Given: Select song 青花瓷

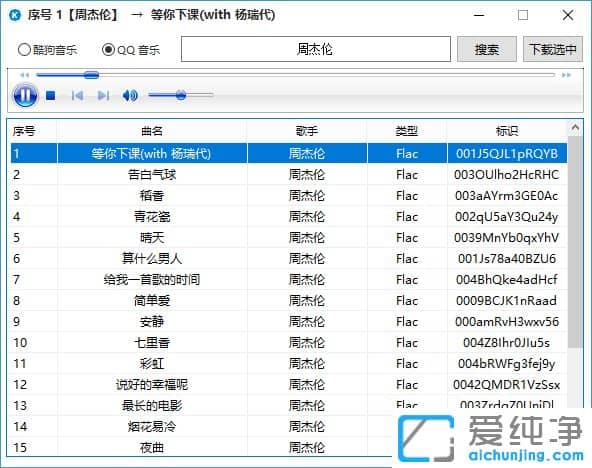Looking at the screenshot, I should point(152,217).
